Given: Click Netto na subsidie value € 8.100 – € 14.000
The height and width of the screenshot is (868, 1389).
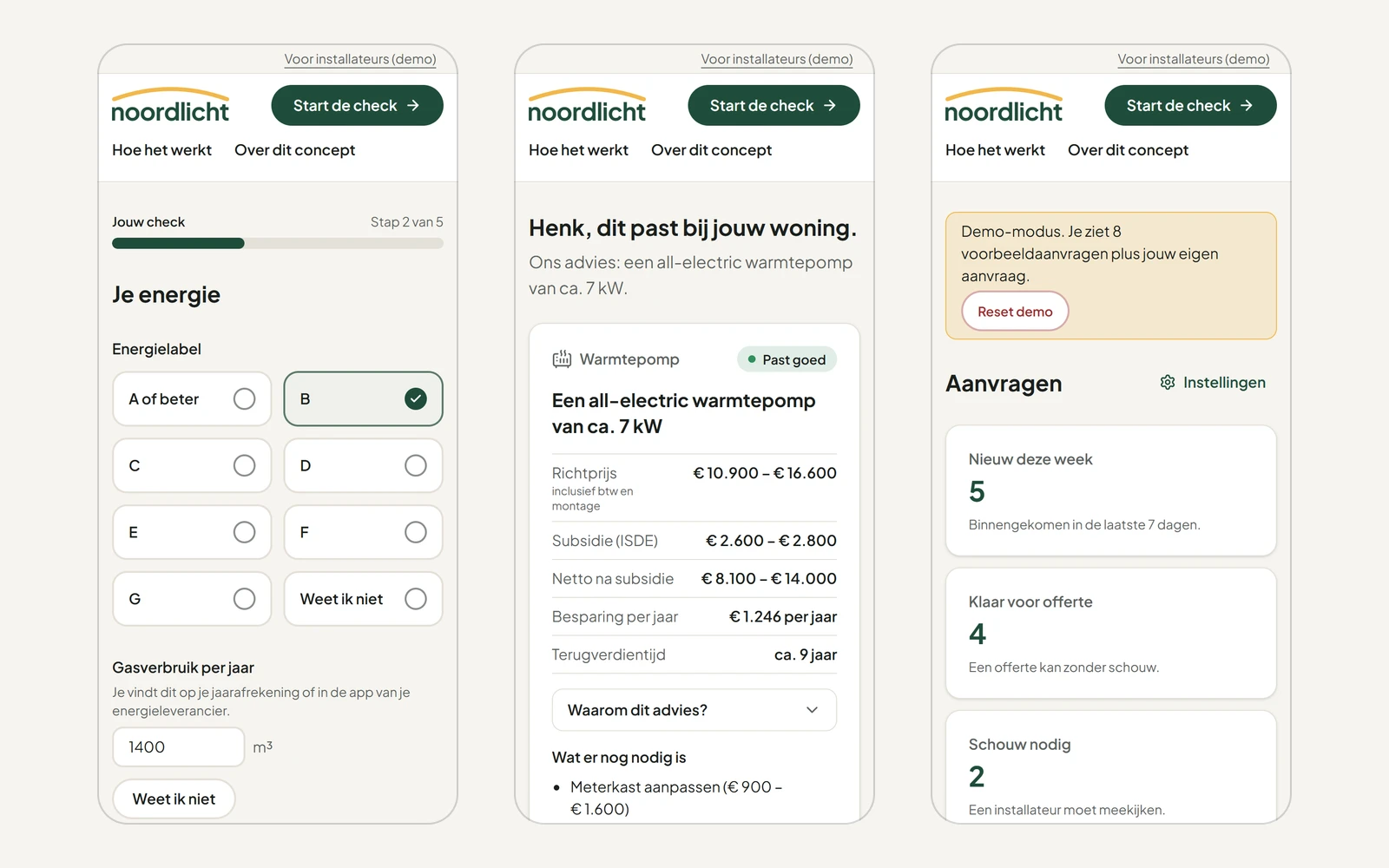Looking at the screenshot, I should pos(769,579).
